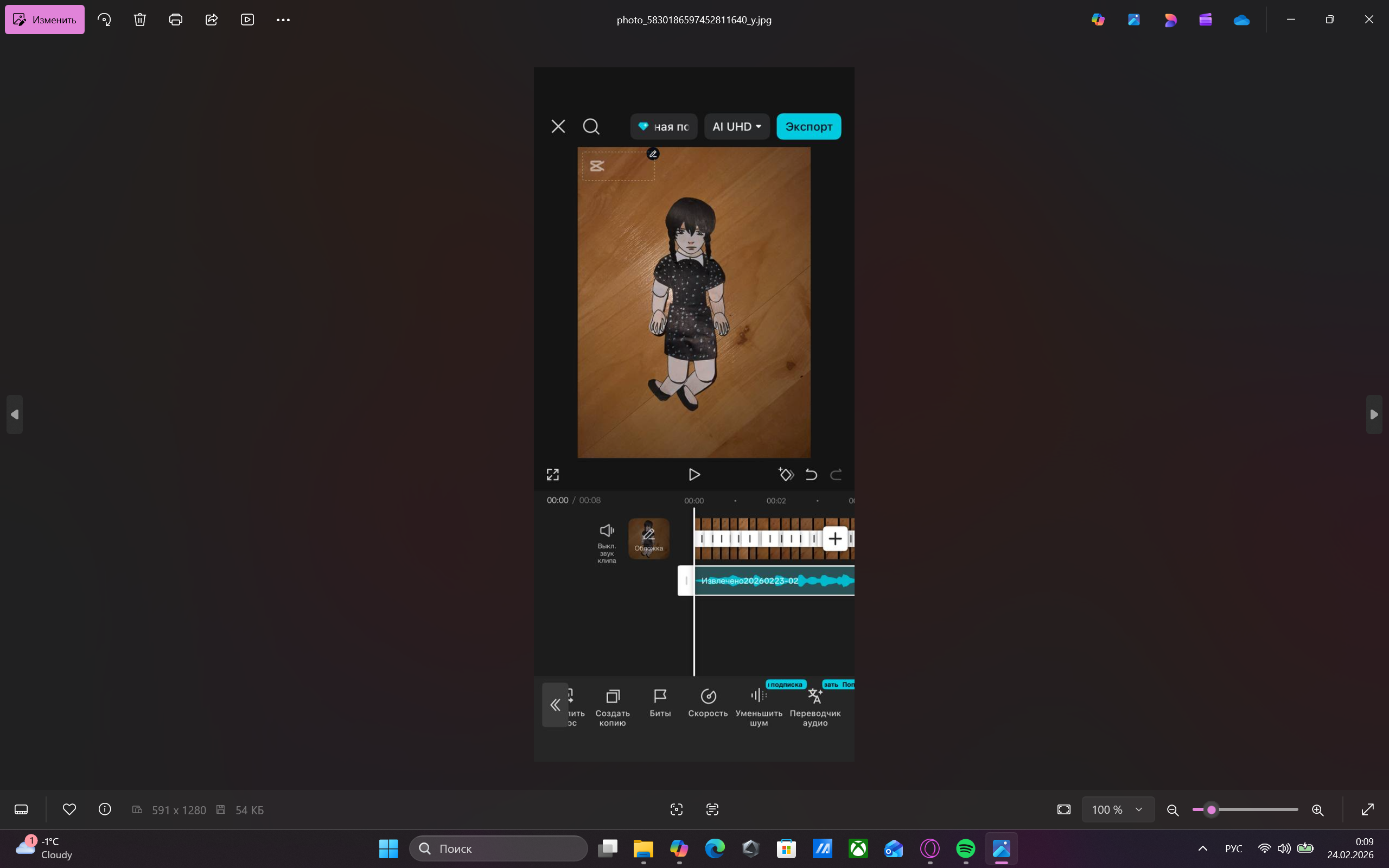Image resolution: width=1389 pixels, height=868 pixels.
Task: Switch keyboard language via РУС indicator
Action: [1233, 848]
